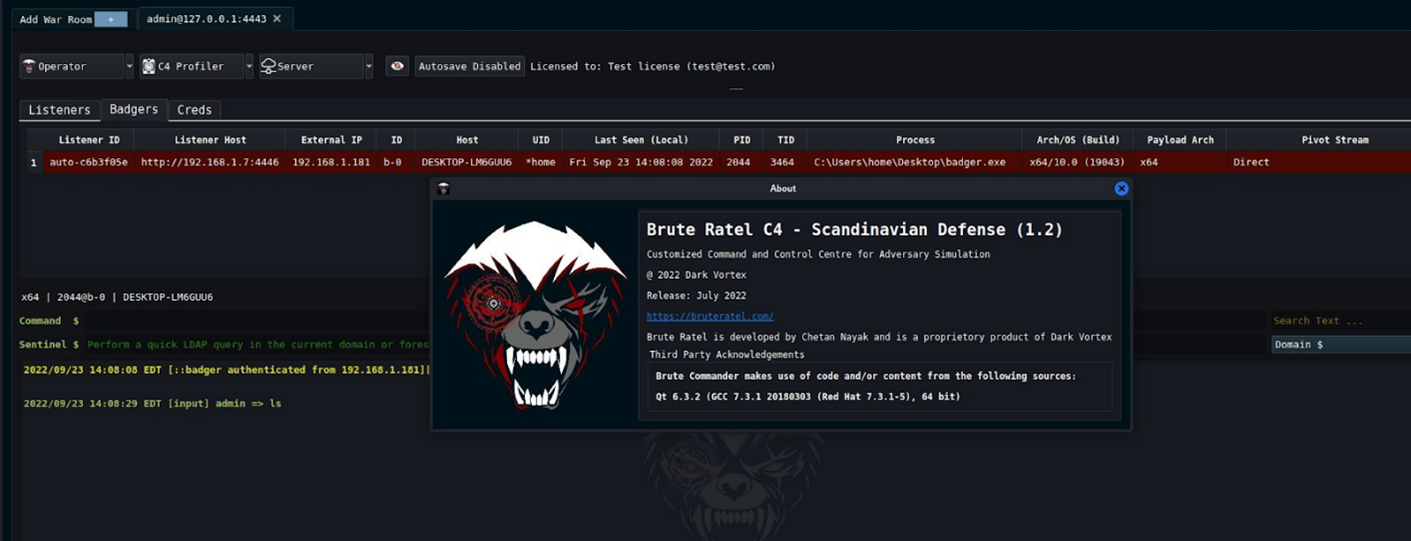The height and width of the screenshot is (541, 1411).
Task: Open the Operator dropdown arrow
Action: click(x=129, y=66)
